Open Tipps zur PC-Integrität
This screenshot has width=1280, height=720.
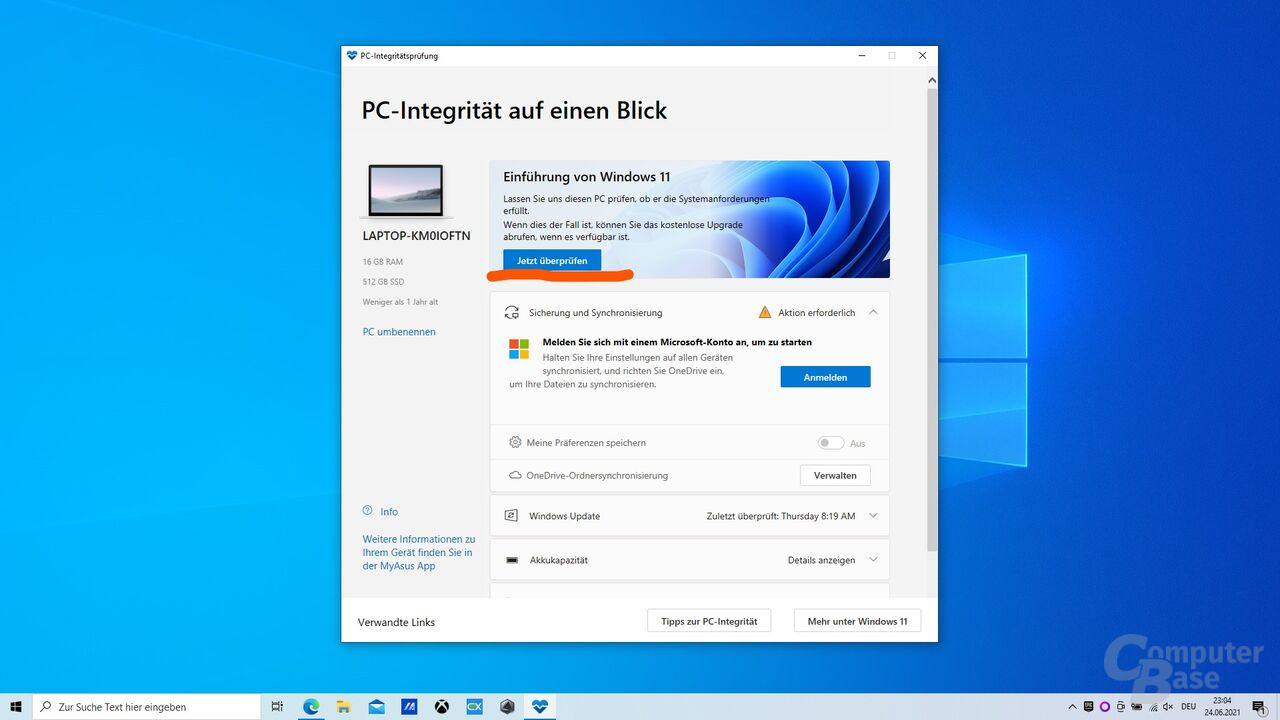point(709,620)
